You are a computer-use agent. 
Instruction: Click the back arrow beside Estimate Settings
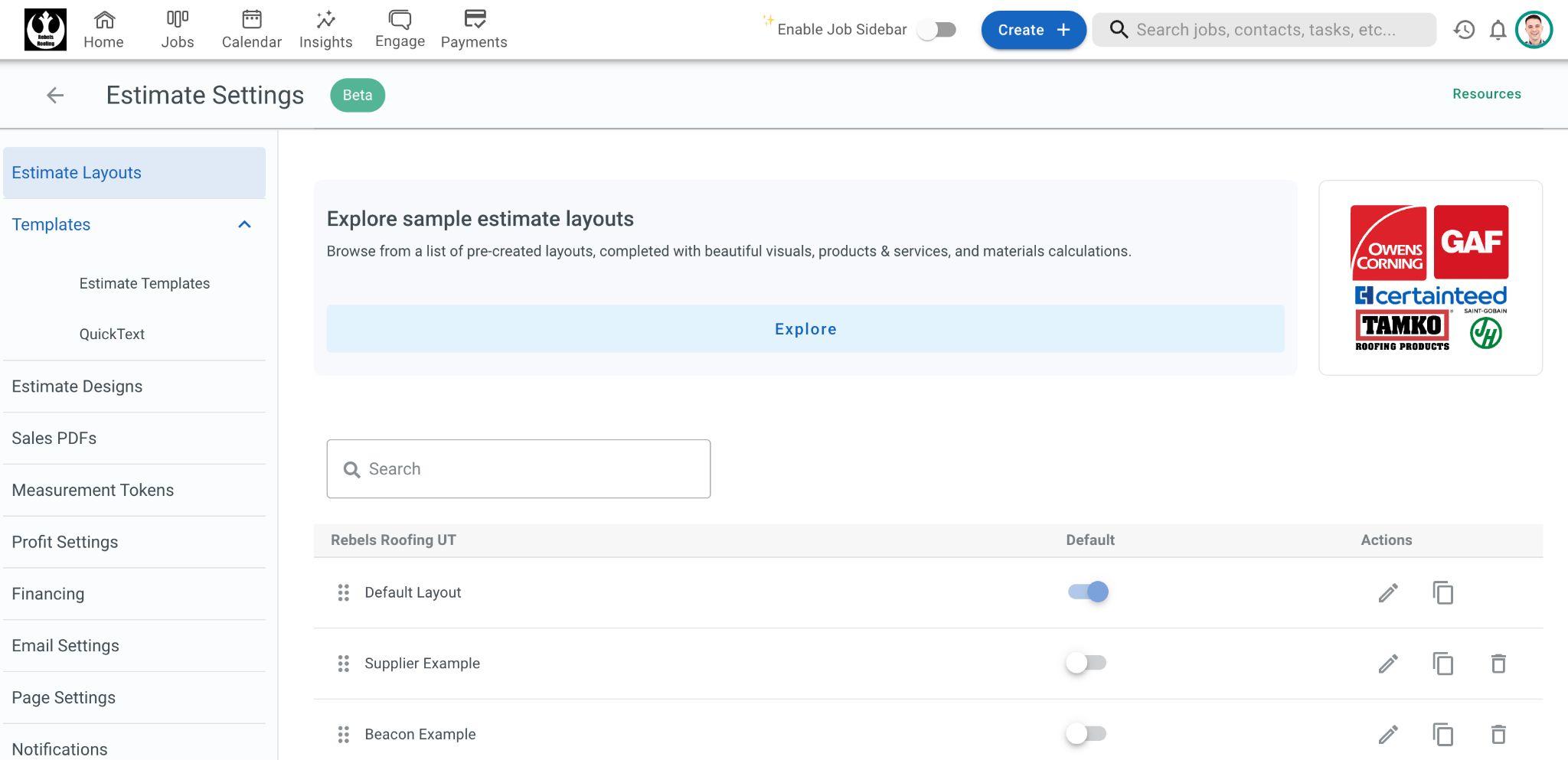[x=54, y=95]
